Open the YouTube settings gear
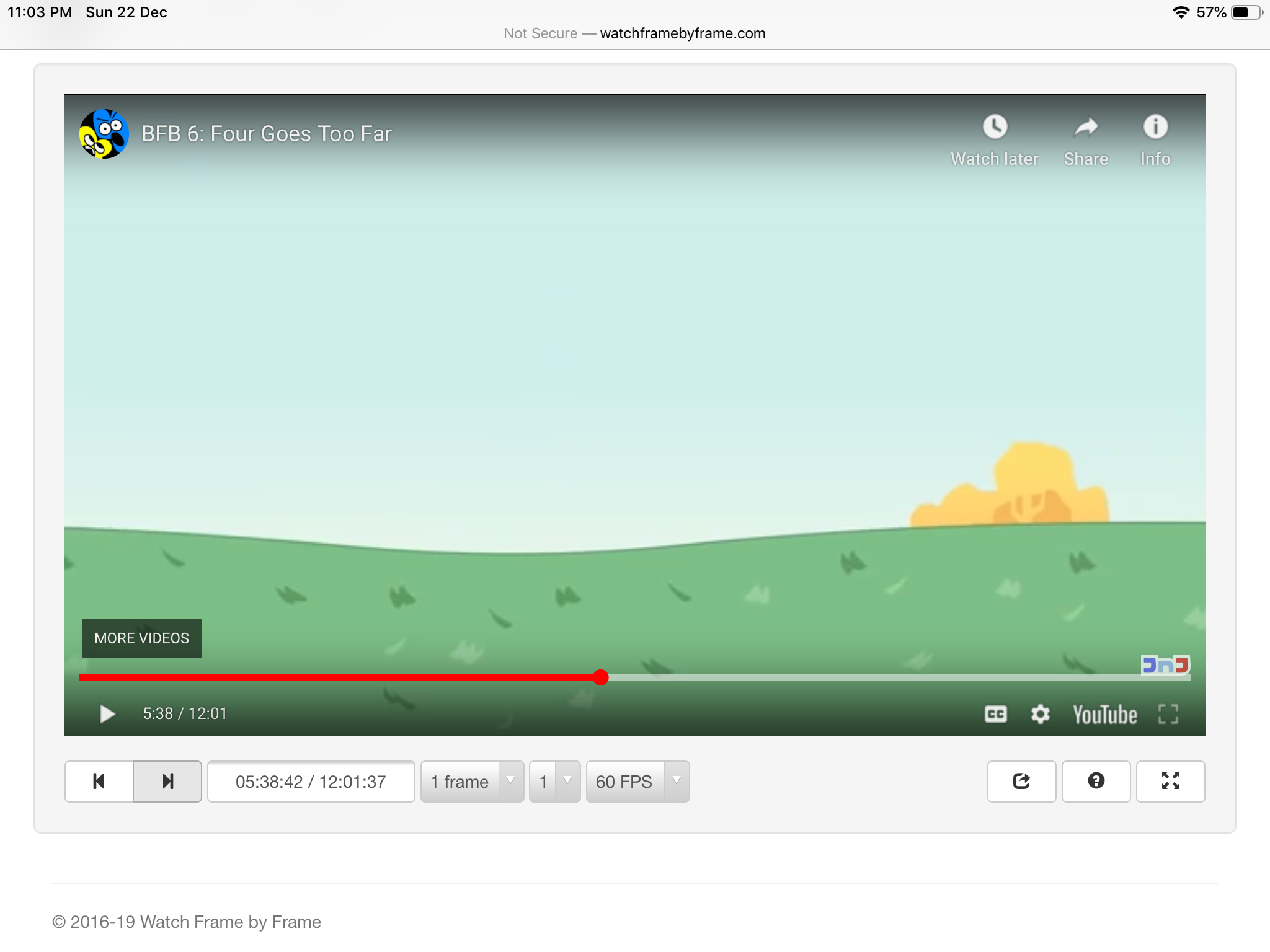This screenshot has width=1270, height=952. coord(1040,714)
